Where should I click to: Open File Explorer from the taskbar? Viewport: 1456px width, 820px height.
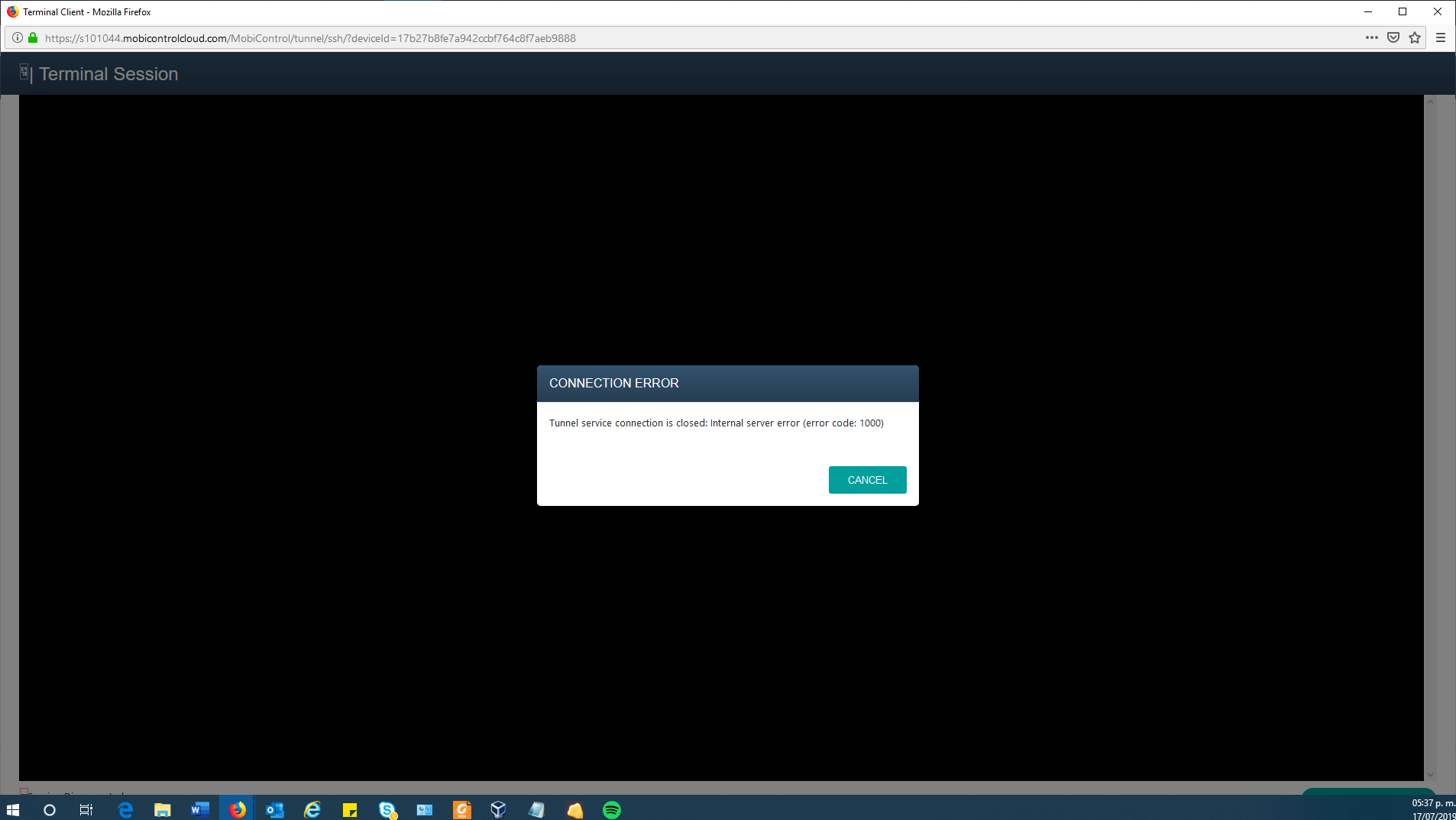(162, 809)
